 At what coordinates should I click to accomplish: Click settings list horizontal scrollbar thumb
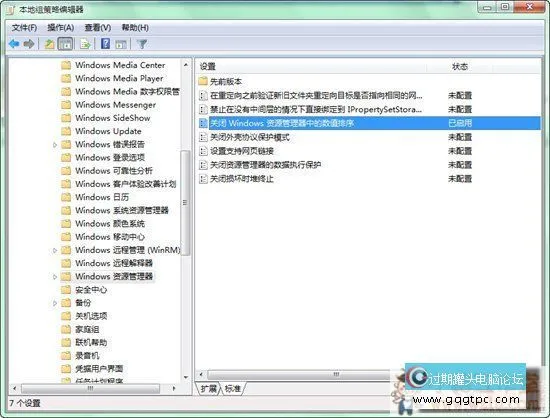299,375
